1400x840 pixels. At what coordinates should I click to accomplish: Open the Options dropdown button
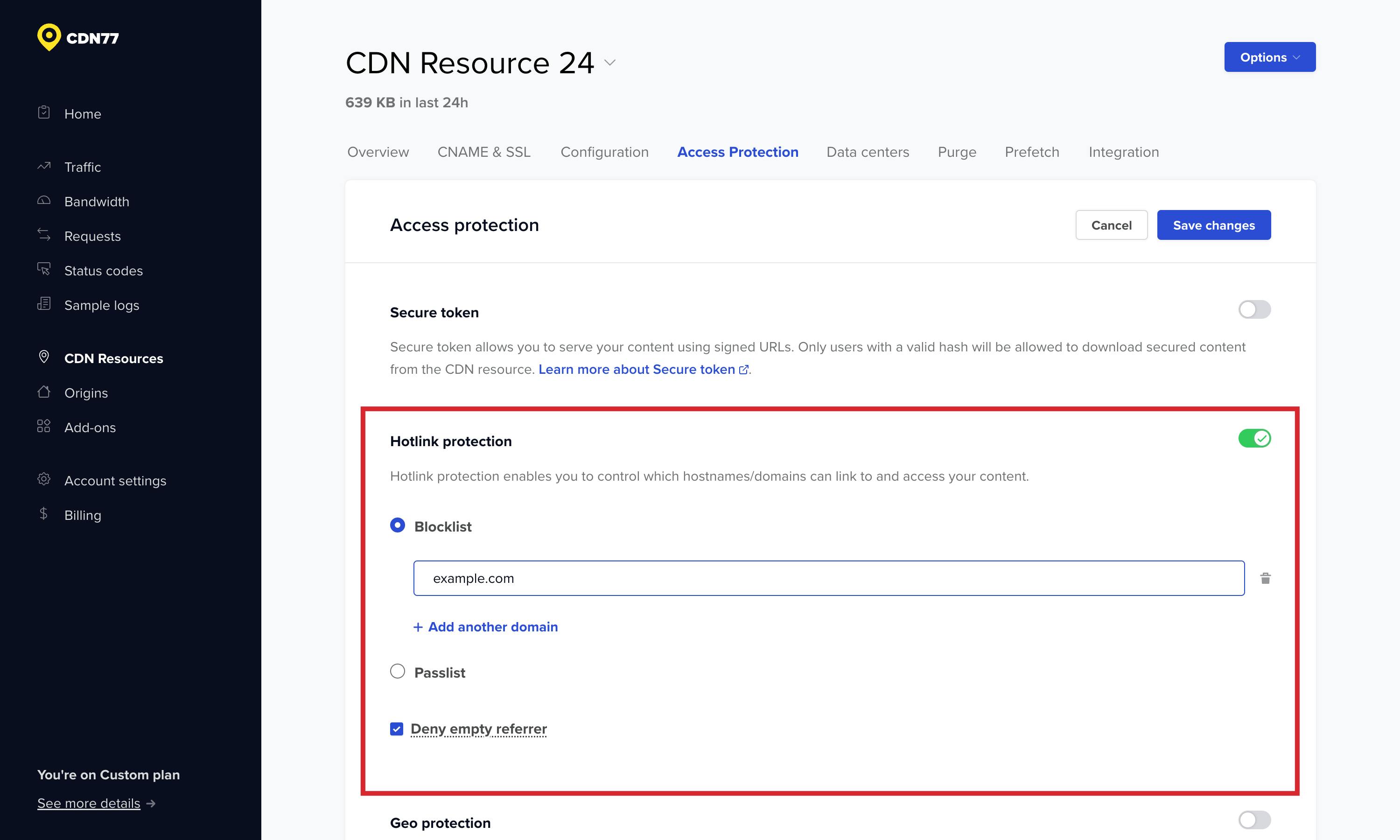[1269, 57]
